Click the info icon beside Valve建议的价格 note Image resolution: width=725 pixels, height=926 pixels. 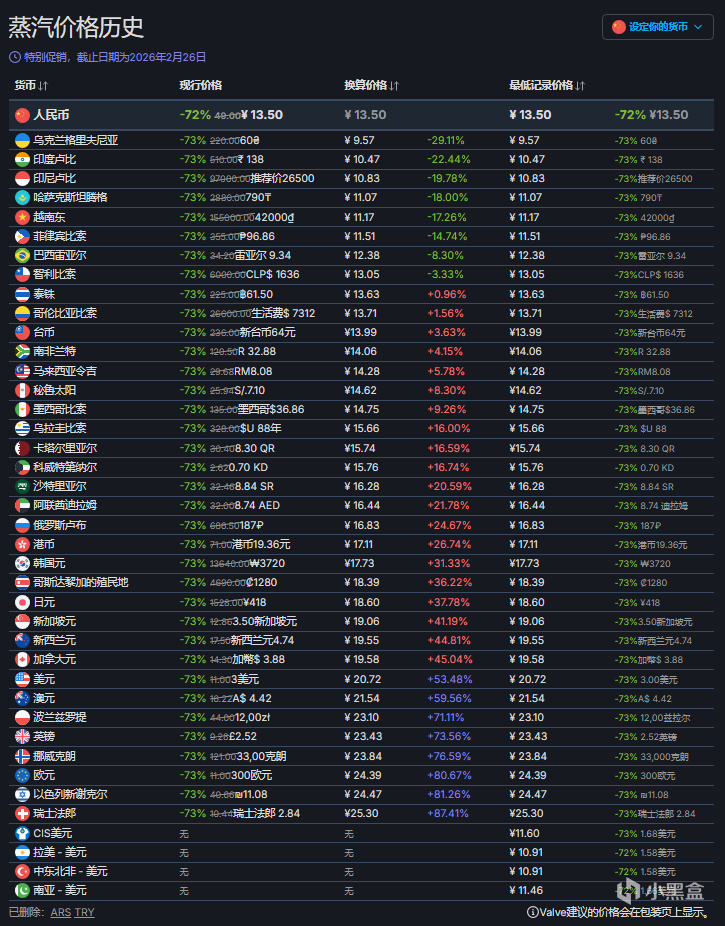click(x=532, y=912)
